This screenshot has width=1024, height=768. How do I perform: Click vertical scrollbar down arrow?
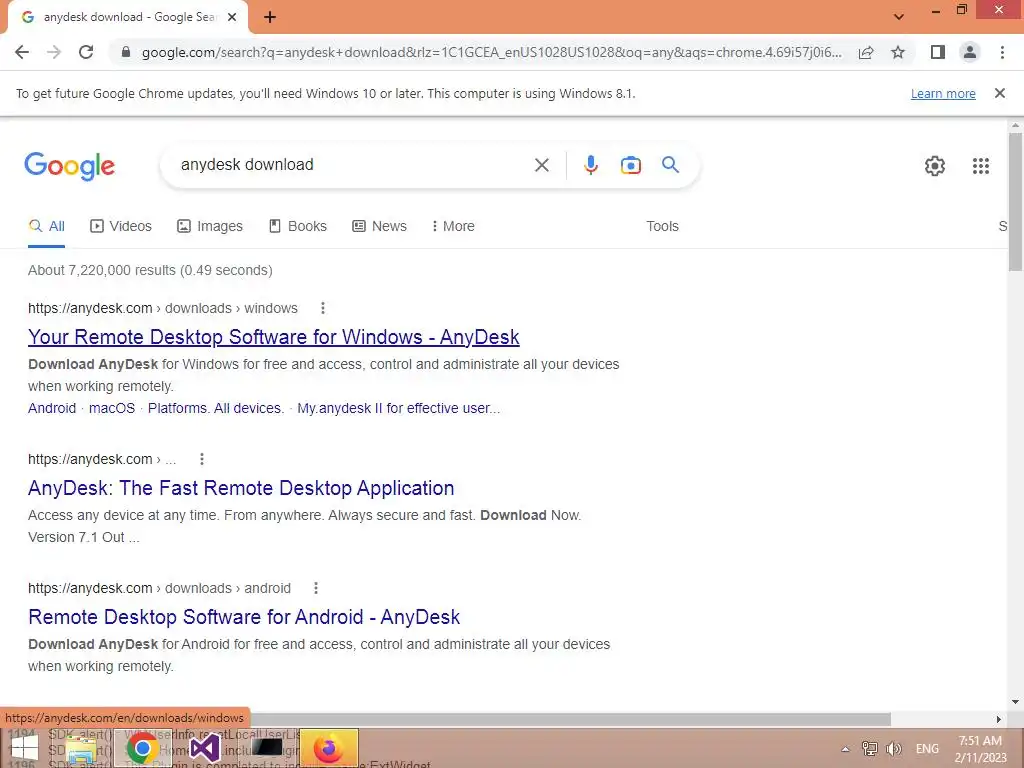[x=1016, y=702]
